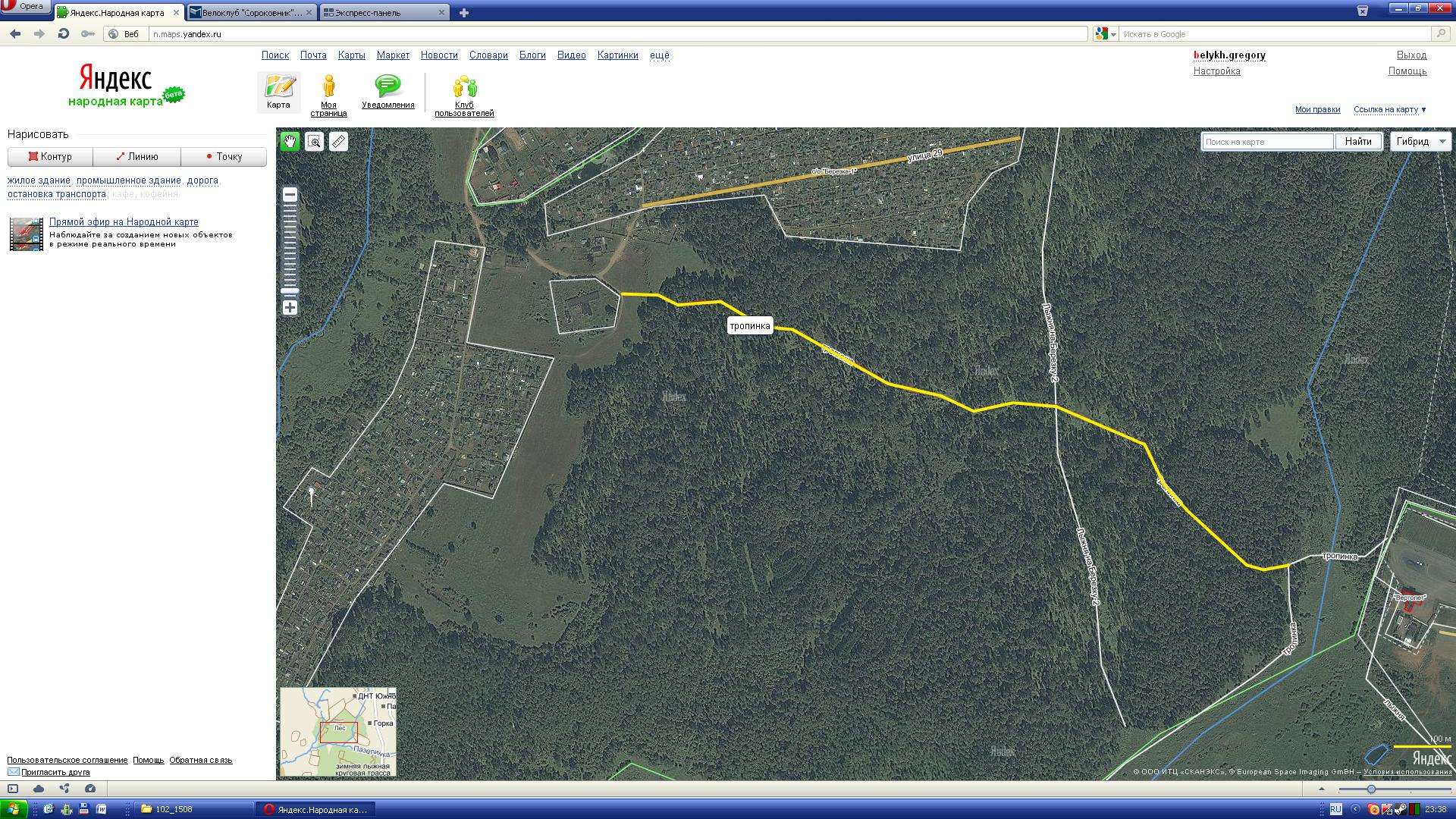Click the тропинка label on map

[750, 326]
